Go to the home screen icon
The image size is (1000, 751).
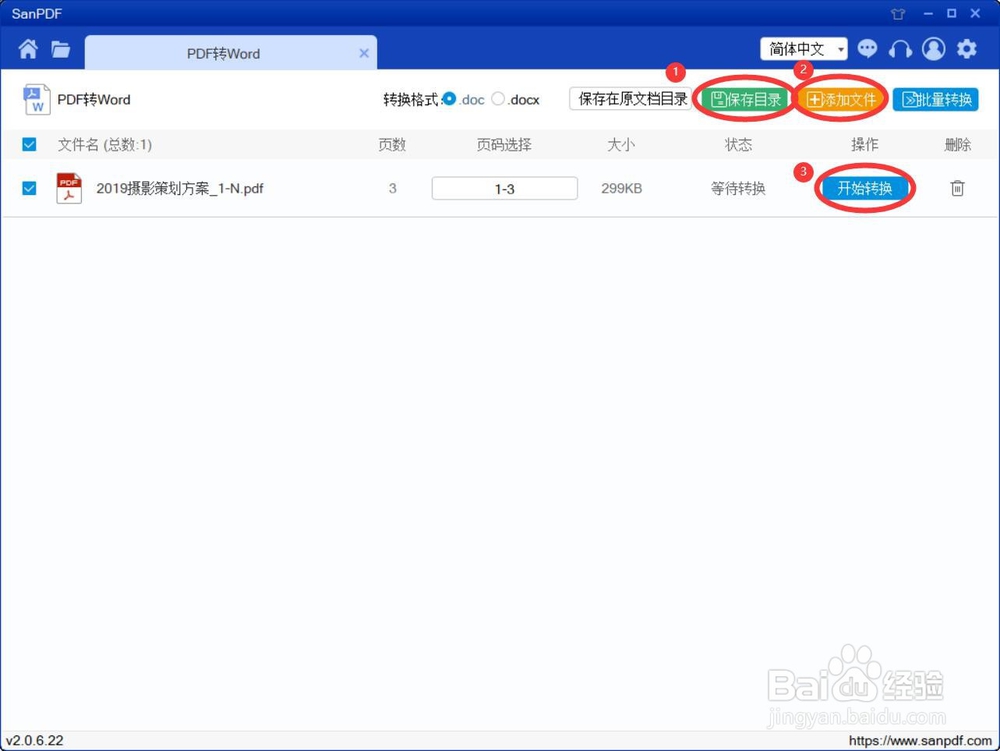point(27,49)
